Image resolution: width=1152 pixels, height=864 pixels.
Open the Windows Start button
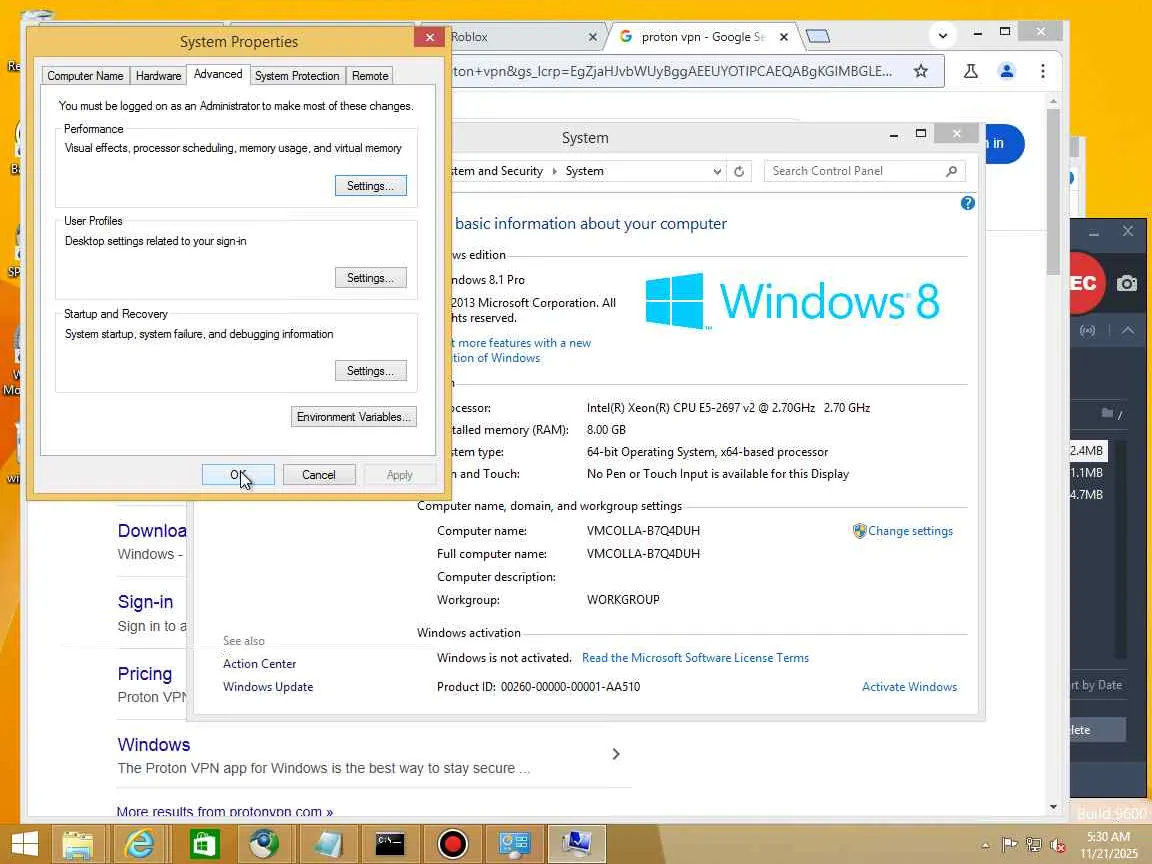pyautogui.click(x=24, y=844)
